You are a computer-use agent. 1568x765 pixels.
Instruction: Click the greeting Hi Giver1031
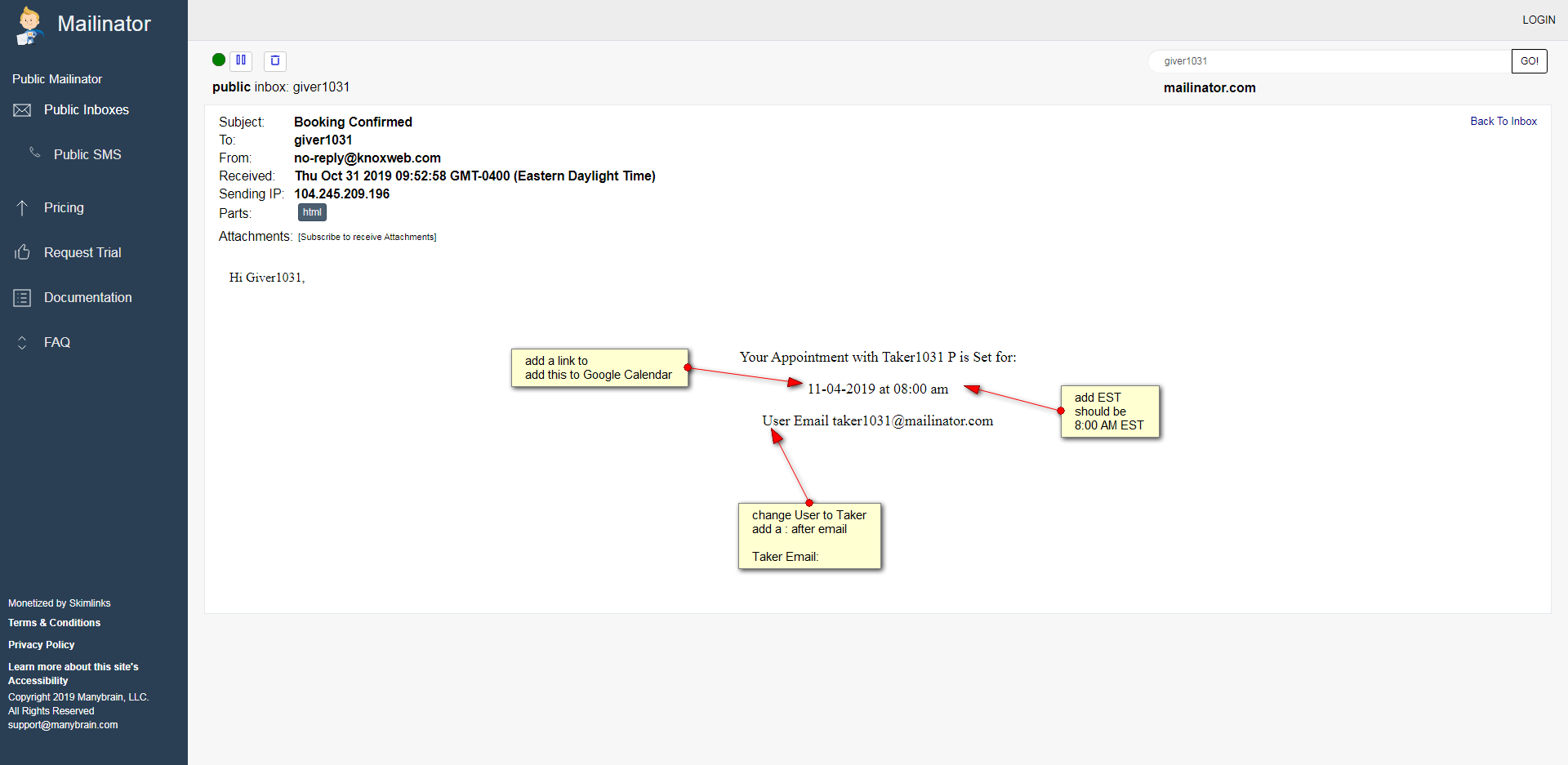(x=267, y=278)
